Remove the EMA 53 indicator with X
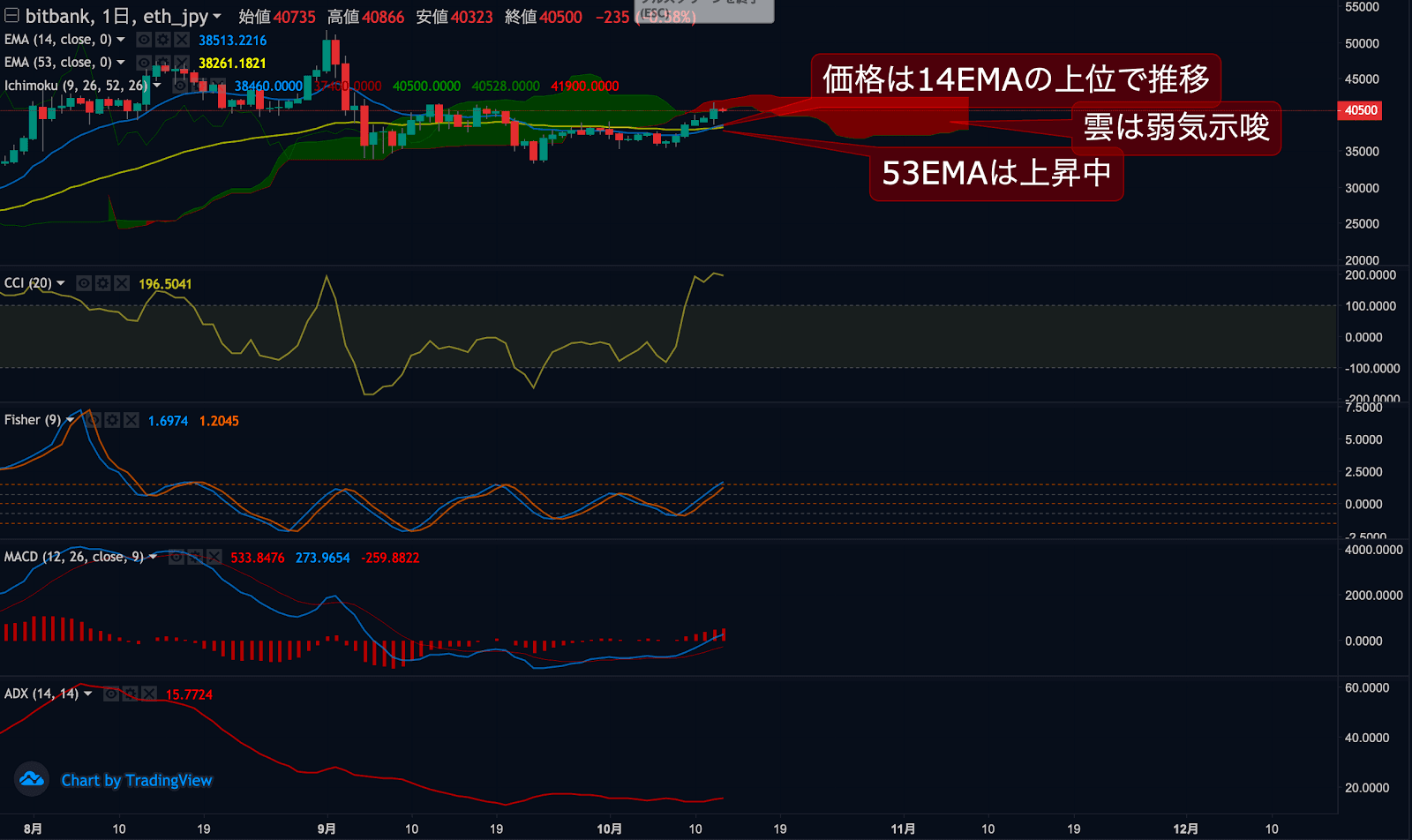 (x=182, y=63)
